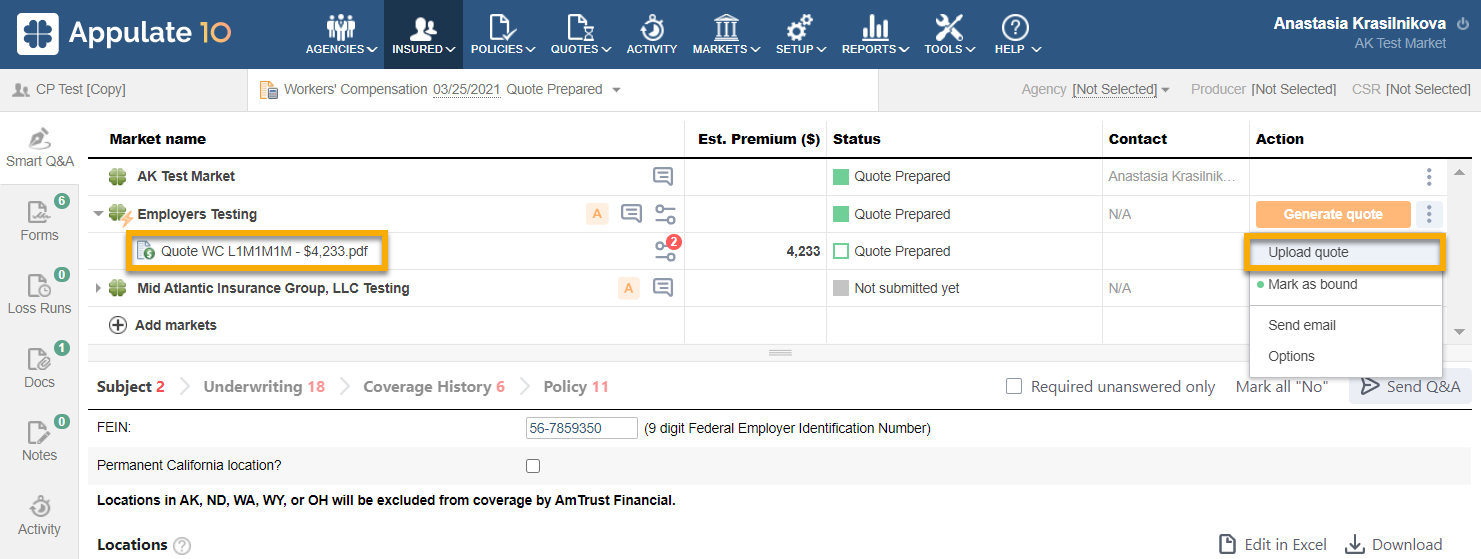Click the Add markets plus icon
This screenshot has height=559, width=1481.
point(118,325)
